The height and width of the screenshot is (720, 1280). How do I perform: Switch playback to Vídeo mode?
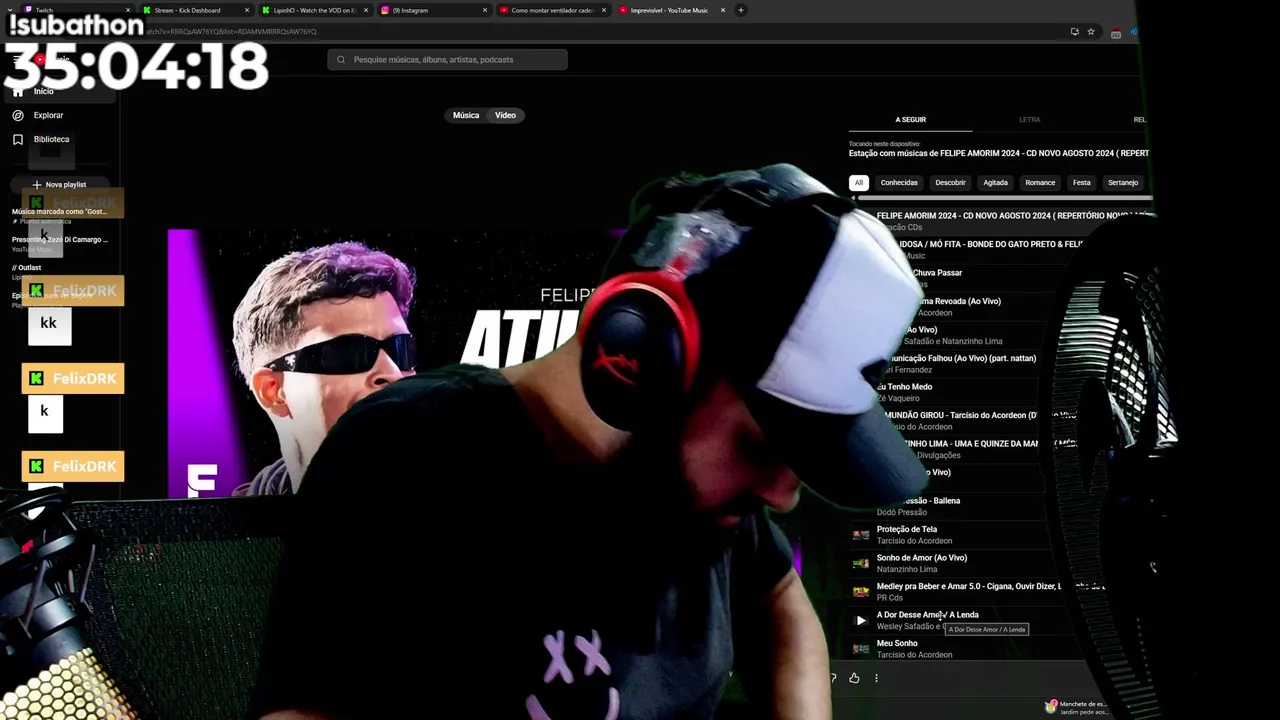coord(505,115)
